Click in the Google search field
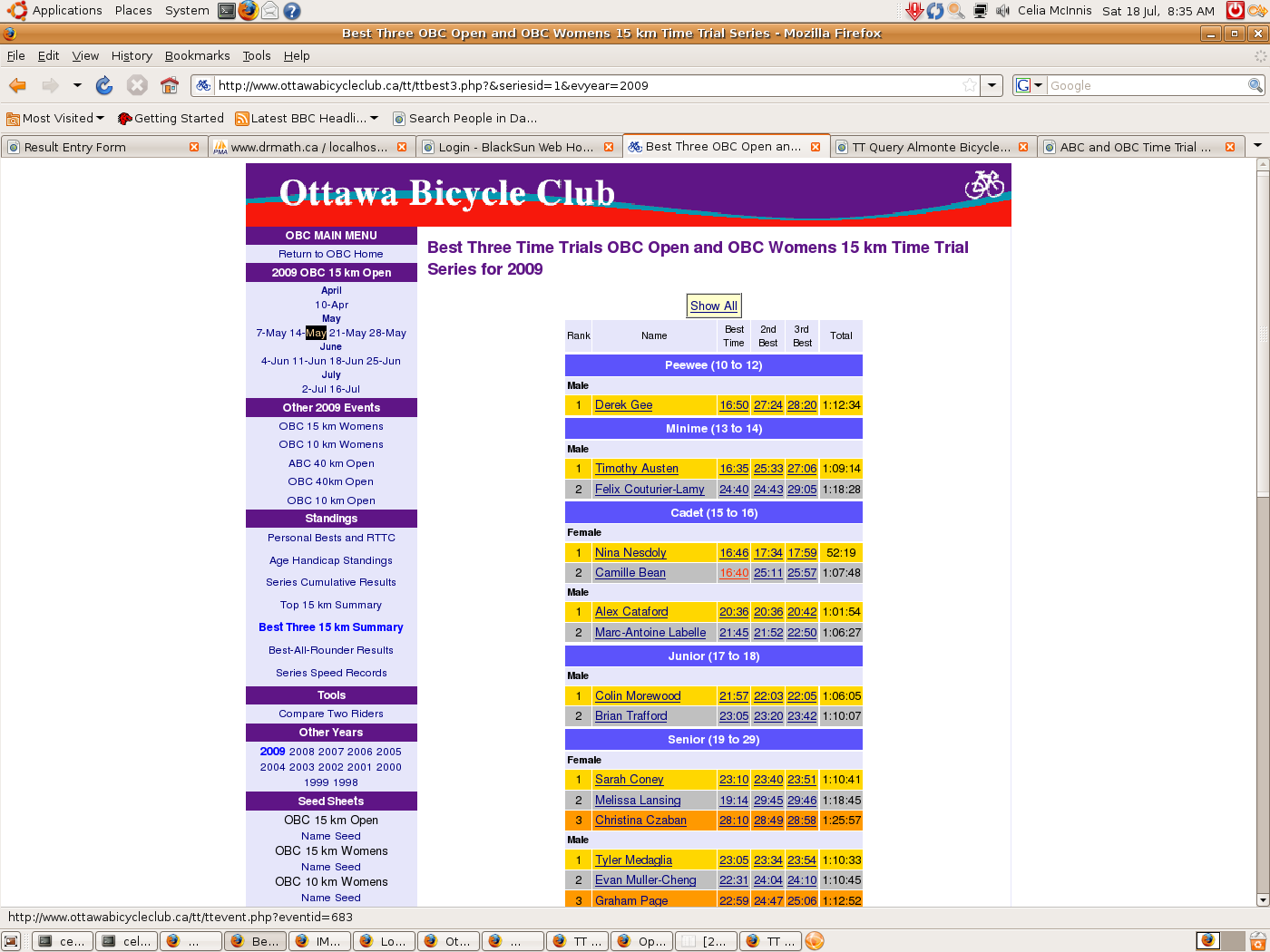 [1147, 85]
